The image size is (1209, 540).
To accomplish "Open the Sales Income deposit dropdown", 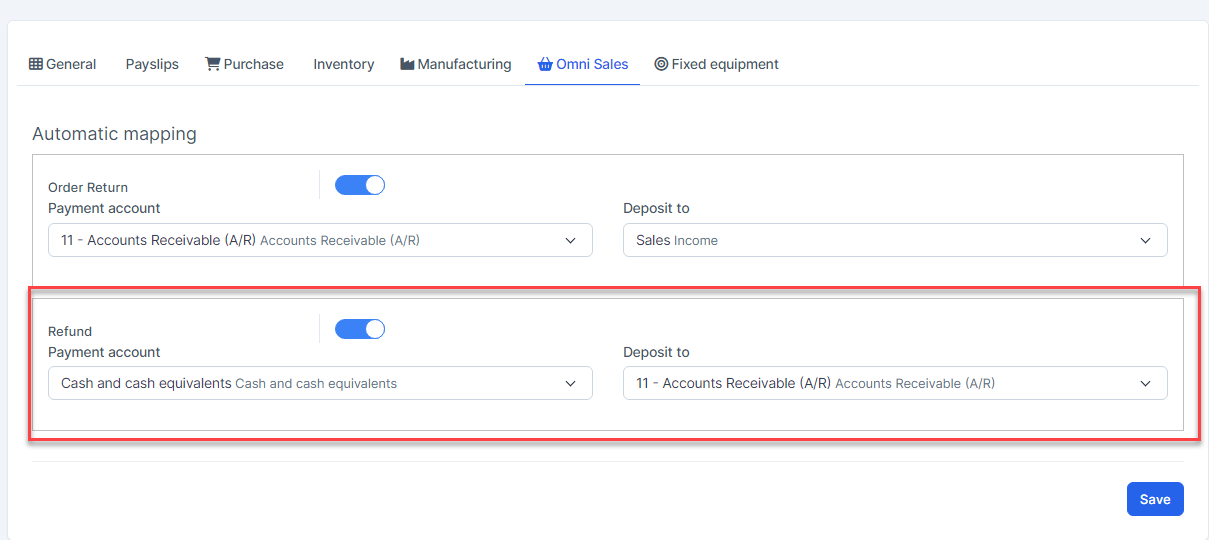I will coord(895,240).
